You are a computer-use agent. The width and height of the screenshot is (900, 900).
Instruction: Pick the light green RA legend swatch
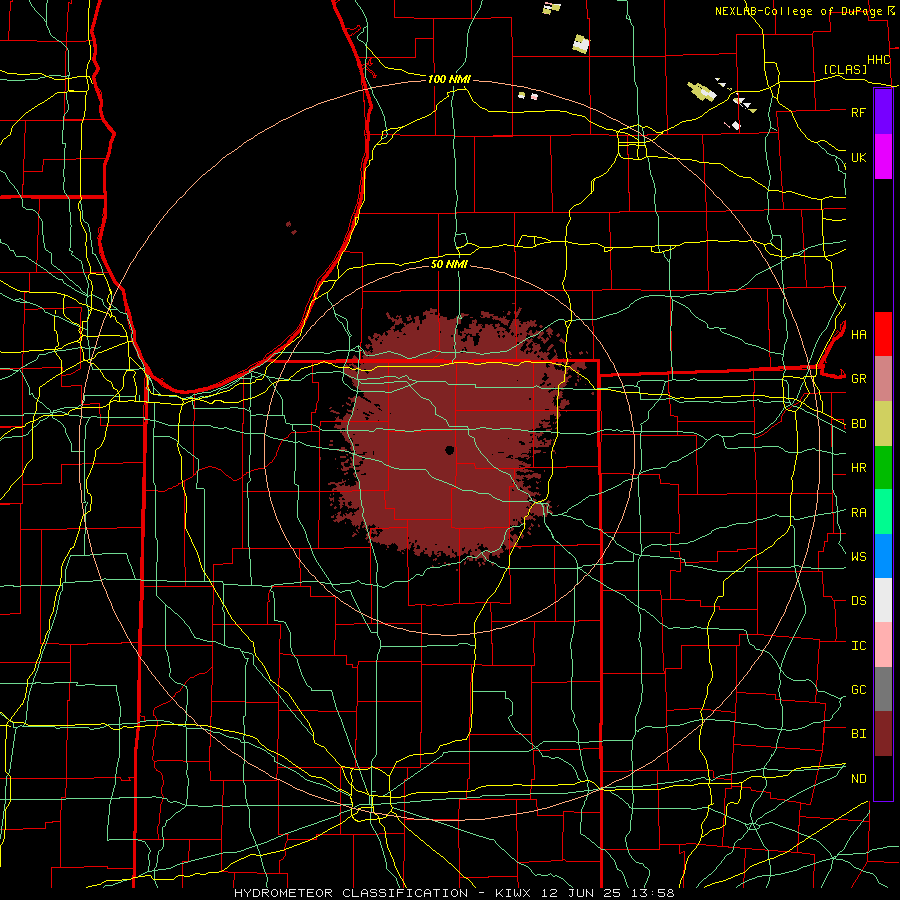pos(883,512)
